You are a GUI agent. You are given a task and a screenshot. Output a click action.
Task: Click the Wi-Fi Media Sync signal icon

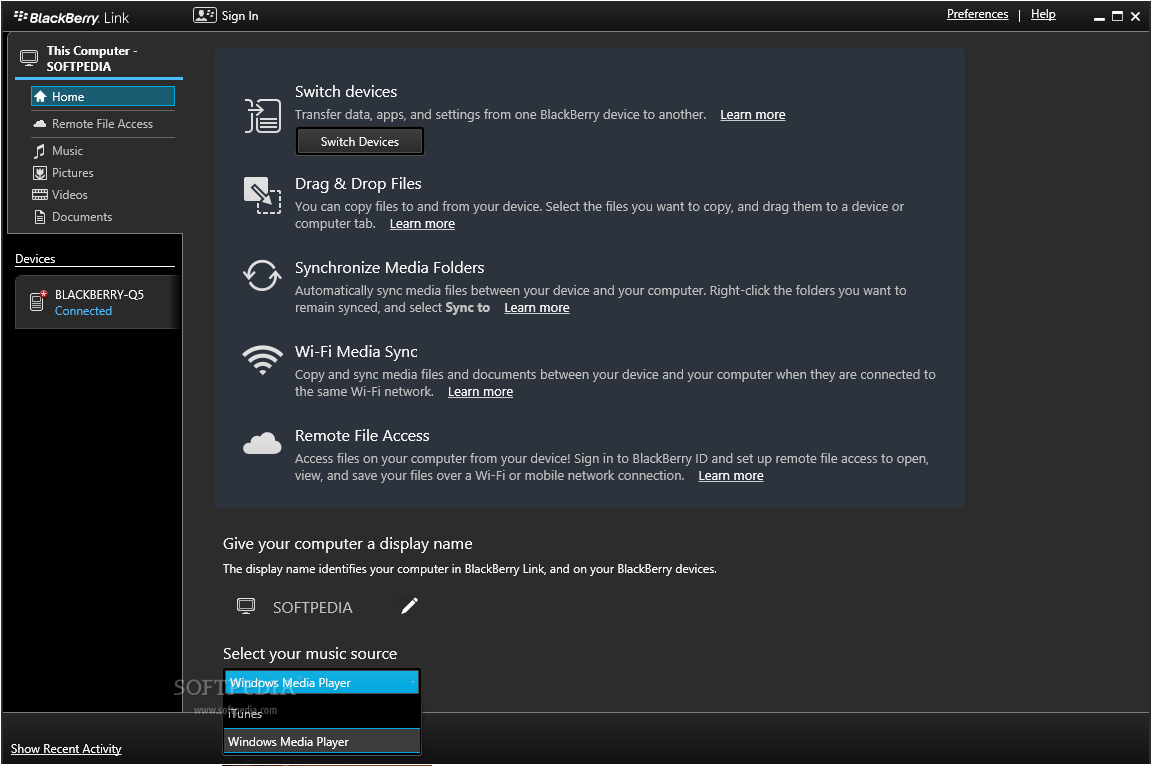(262, 360)
